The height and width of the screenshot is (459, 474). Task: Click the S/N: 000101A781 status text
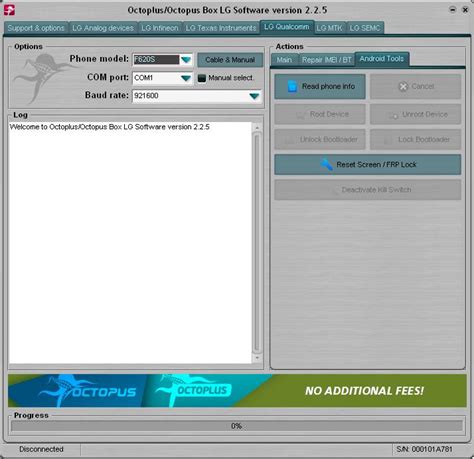coord(424,449)
